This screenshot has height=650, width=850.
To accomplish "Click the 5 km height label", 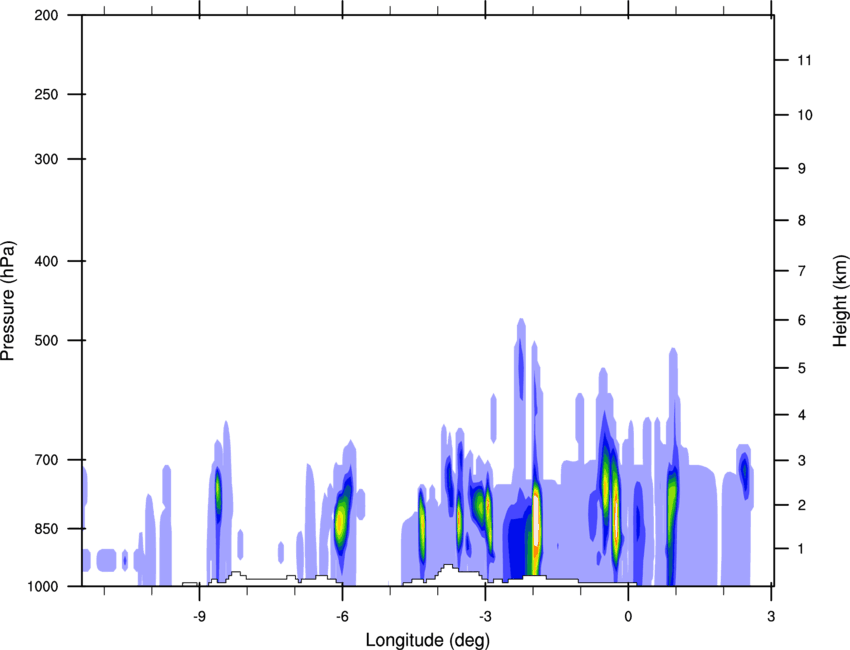I will pos(802,369).
